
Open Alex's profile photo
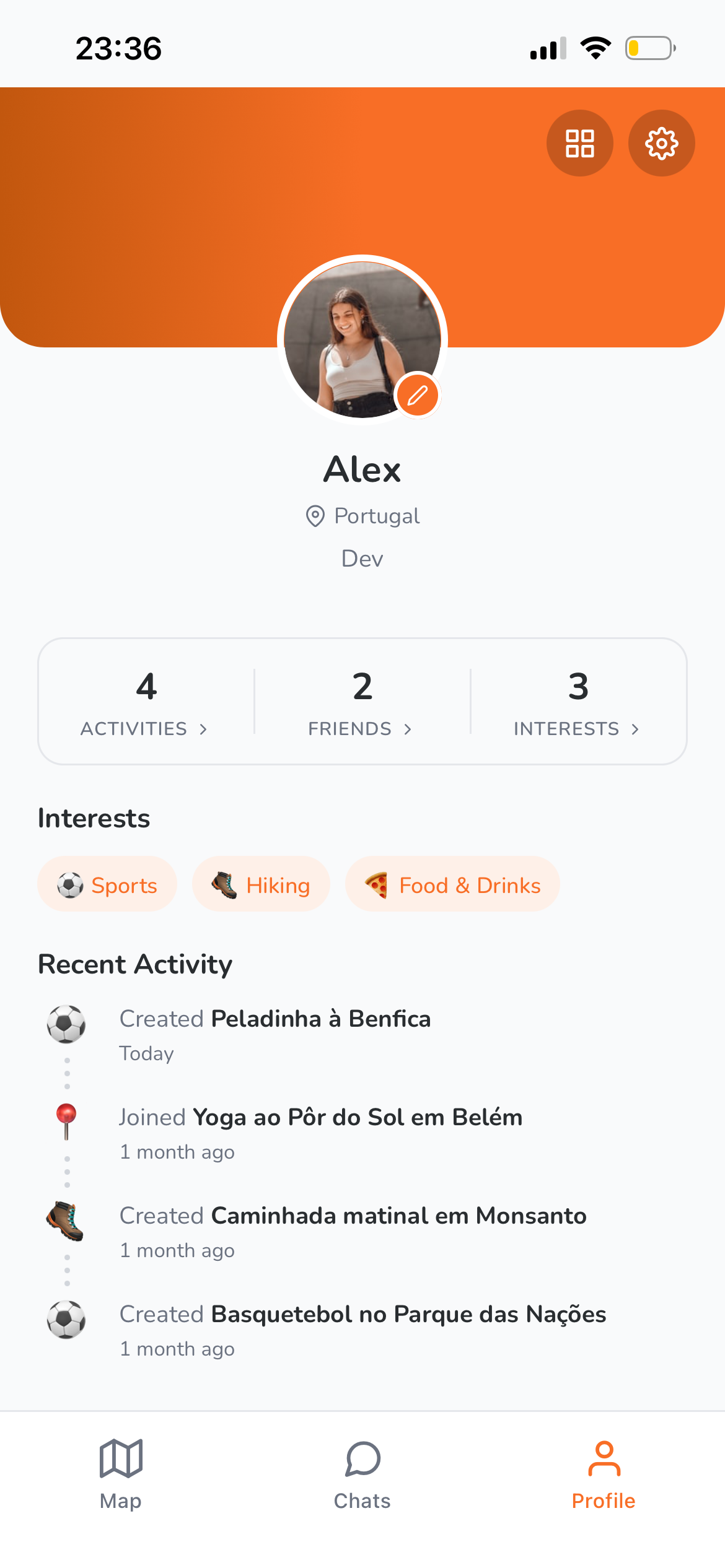click(x=362, y=339)
